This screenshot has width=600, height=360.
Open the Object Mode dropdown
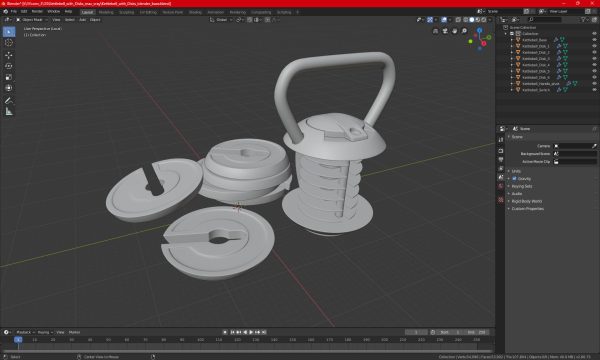point(32,20)
